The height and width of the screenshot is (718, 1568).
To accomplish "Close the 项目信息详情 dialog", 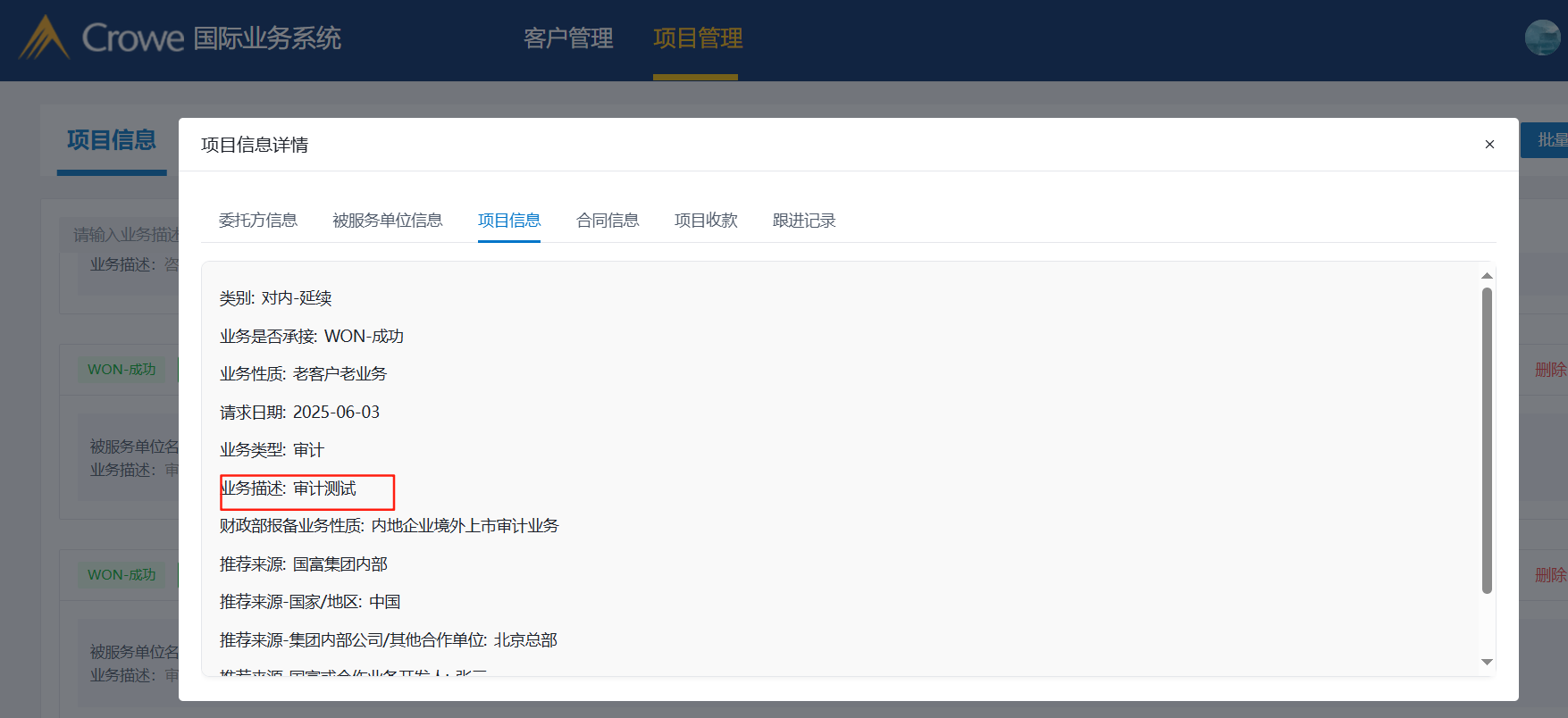I will (1489, 145).
